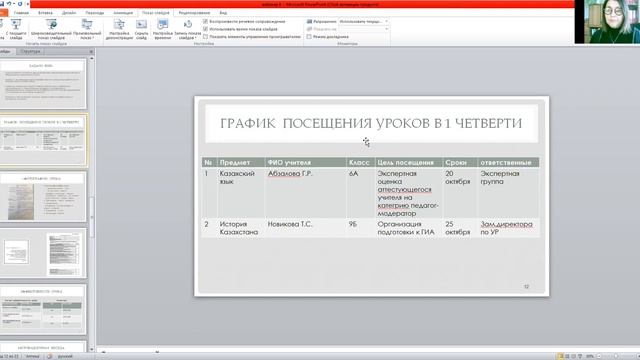Click the zoom percentage in status bar

(x=589, y=356)
